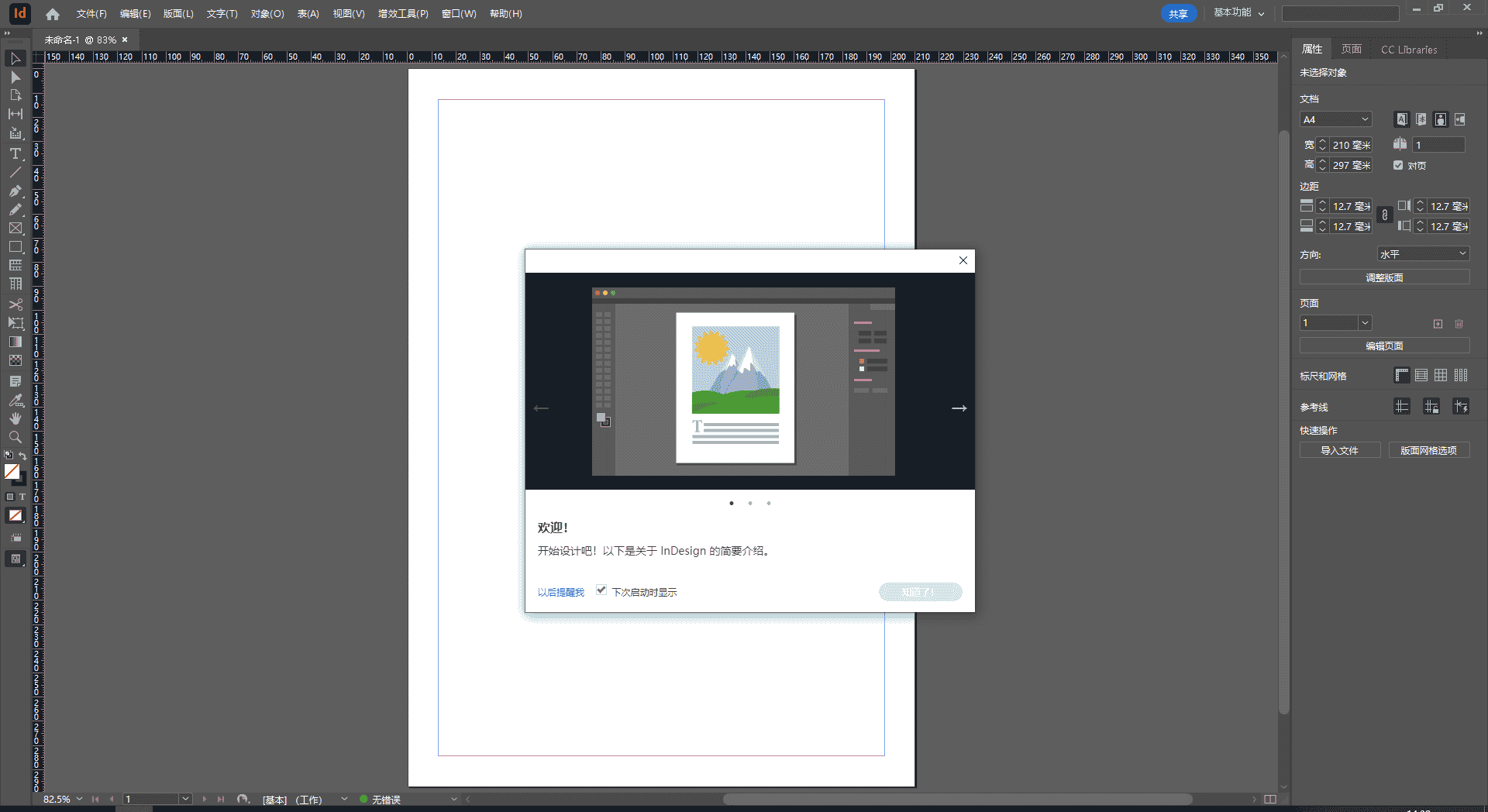
Task: Switch to the CC Libraries tab
Action: pos(1408,50)
